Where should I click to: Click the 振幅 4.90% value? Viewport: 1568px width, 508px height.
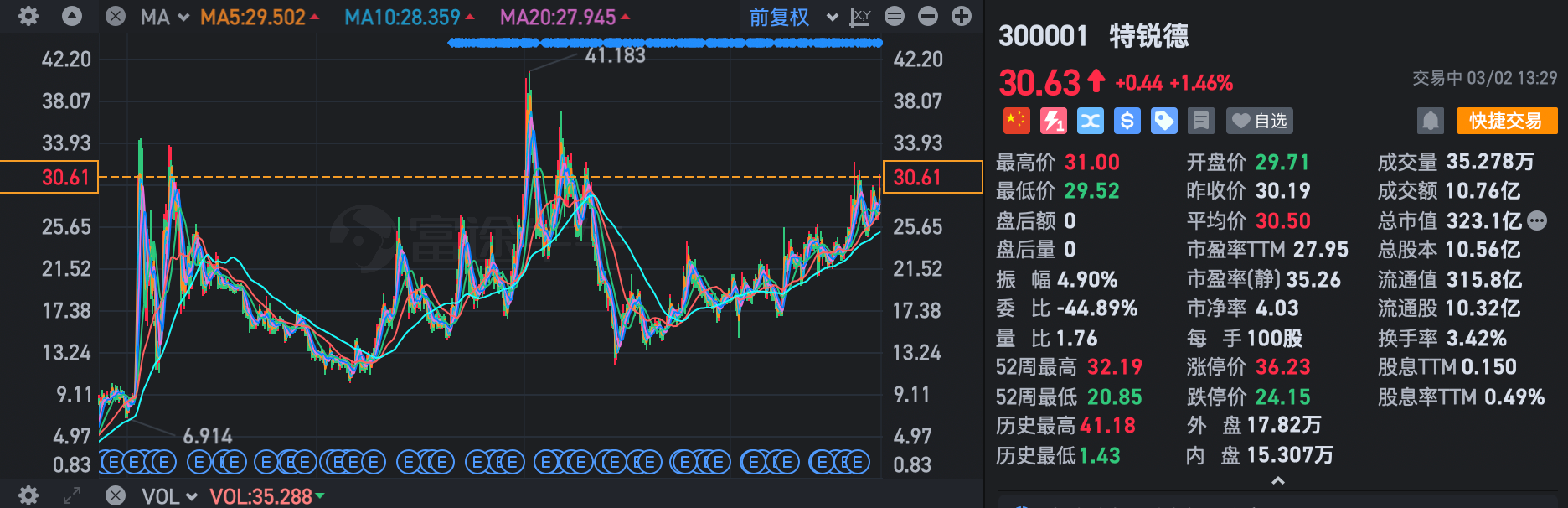[1087, 279]
